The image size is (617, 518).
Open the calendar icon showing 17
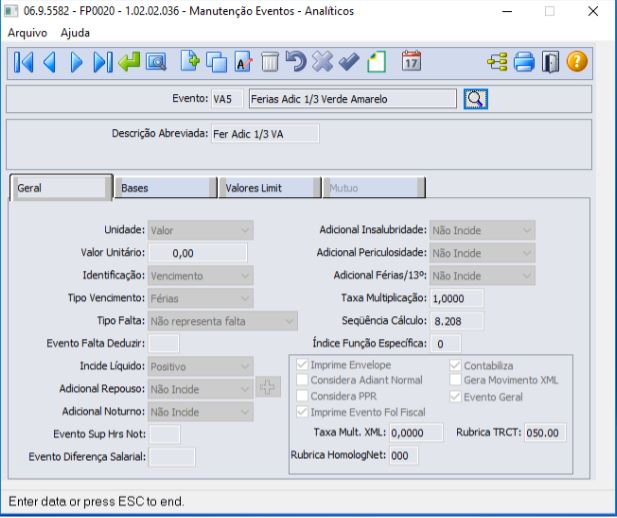point(411,61)
